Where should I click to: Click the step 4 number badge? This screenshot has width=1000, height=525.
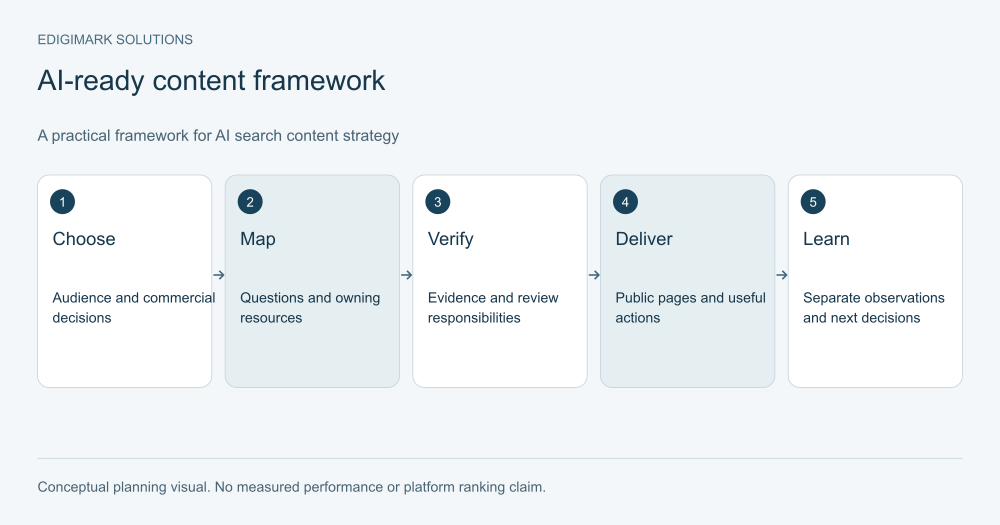pos(625,202)
